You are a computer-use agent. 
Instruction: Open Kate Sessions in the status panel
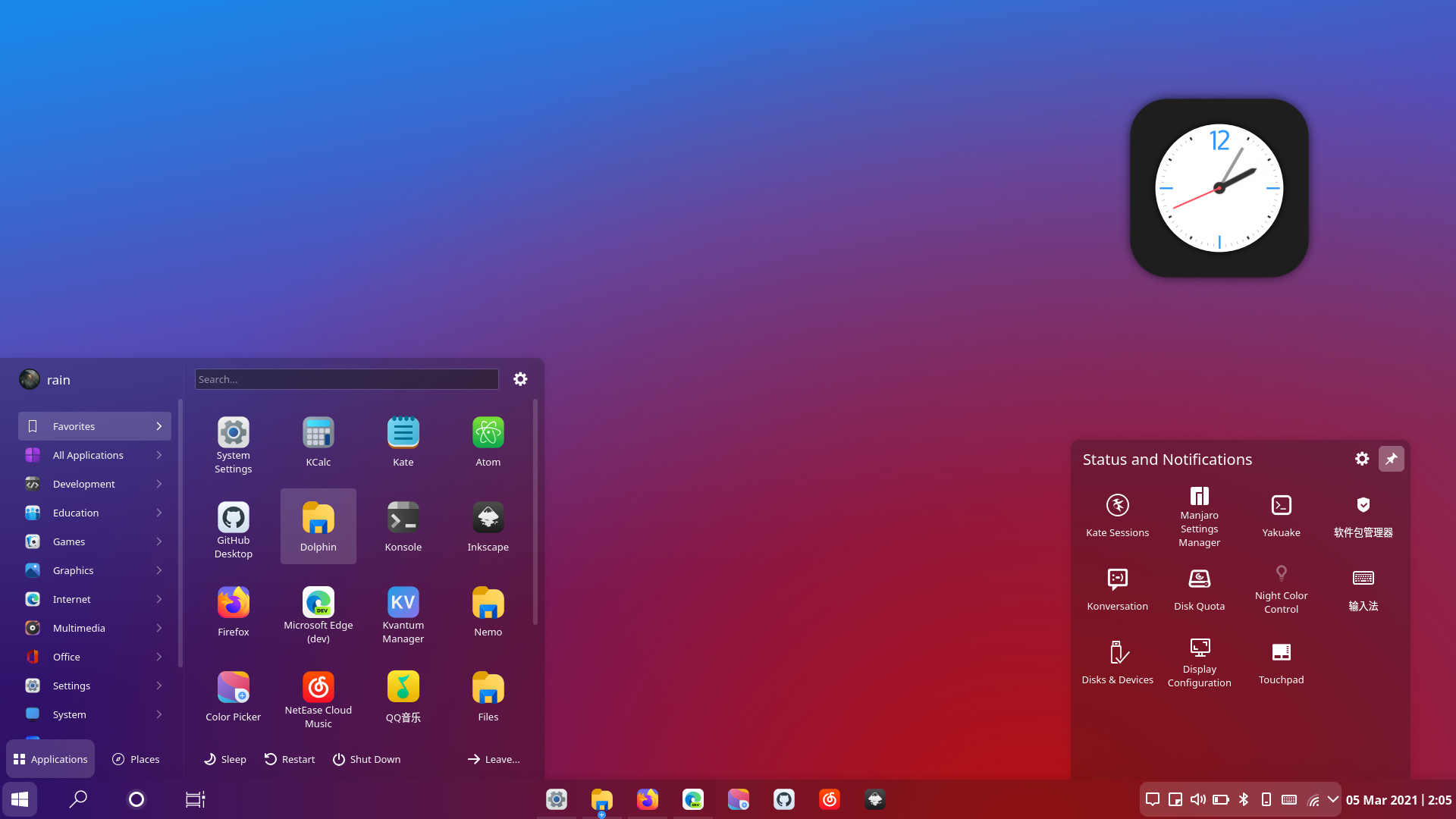pos(1117,516)
